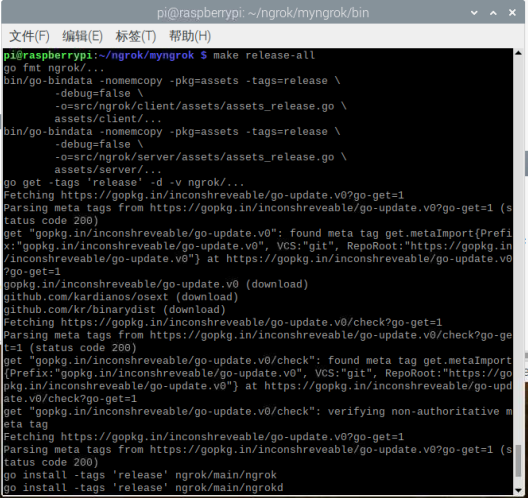Screen dimensions: 528x498
Task: Open the 标签(T) tabs menu
Action: 136,36
